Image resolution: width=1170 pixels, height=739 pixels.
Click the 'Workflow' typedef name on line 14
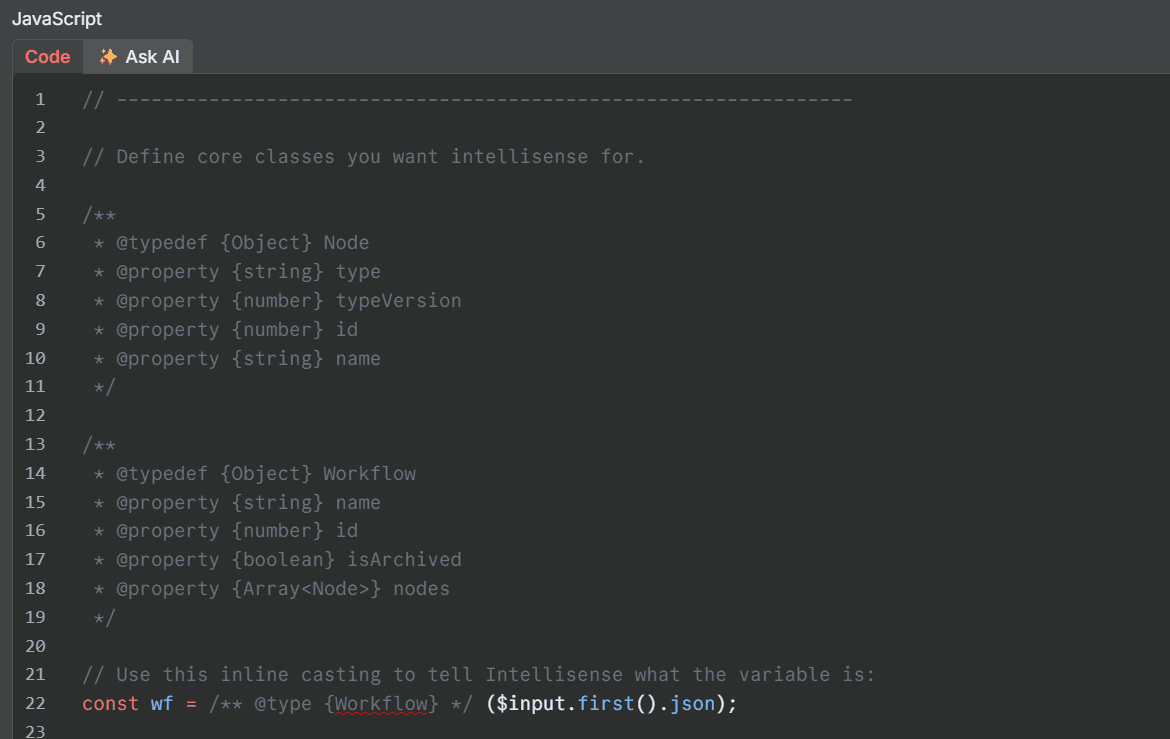coord(369,474)
